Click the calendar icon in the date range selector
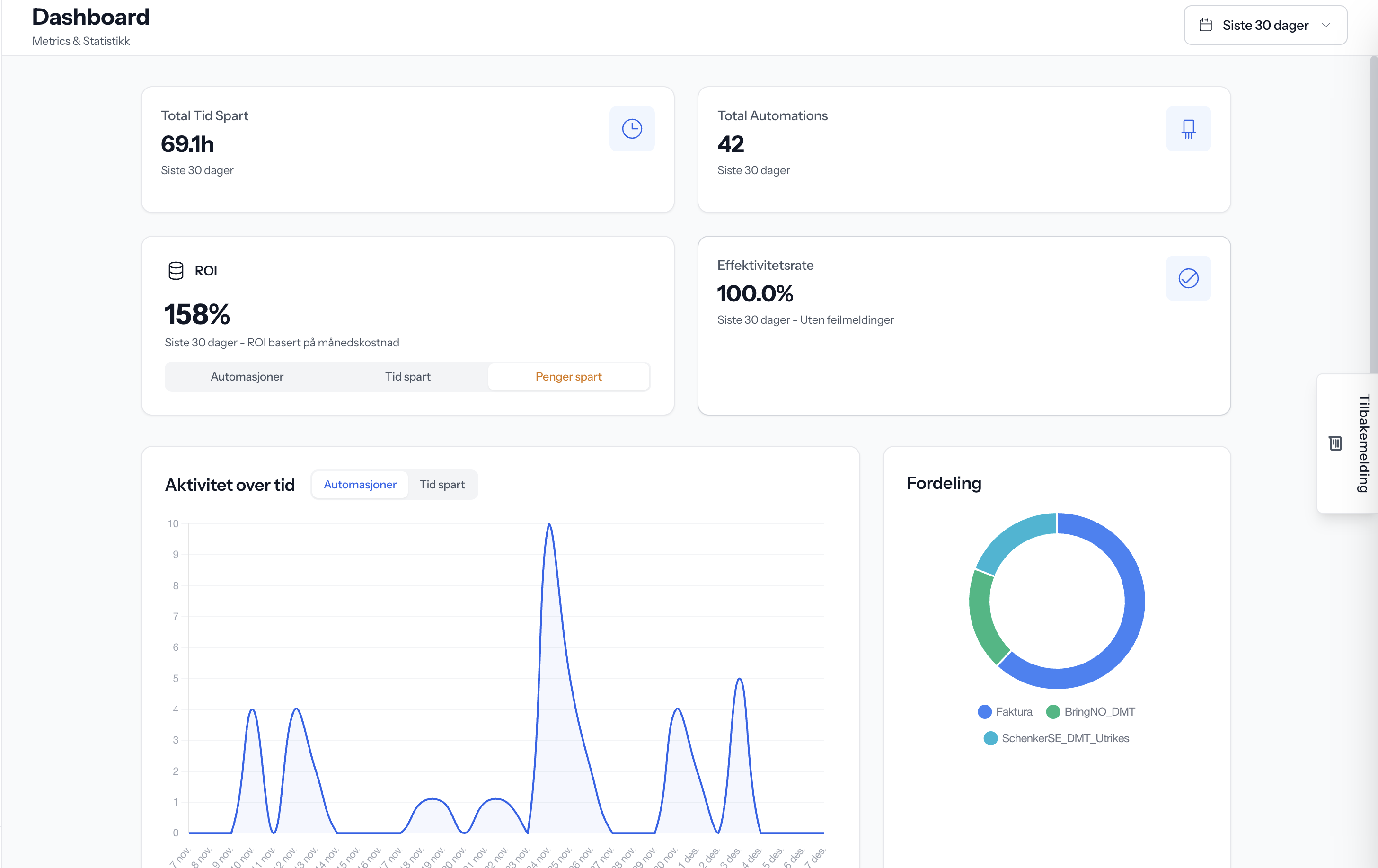 [1205, 25]
